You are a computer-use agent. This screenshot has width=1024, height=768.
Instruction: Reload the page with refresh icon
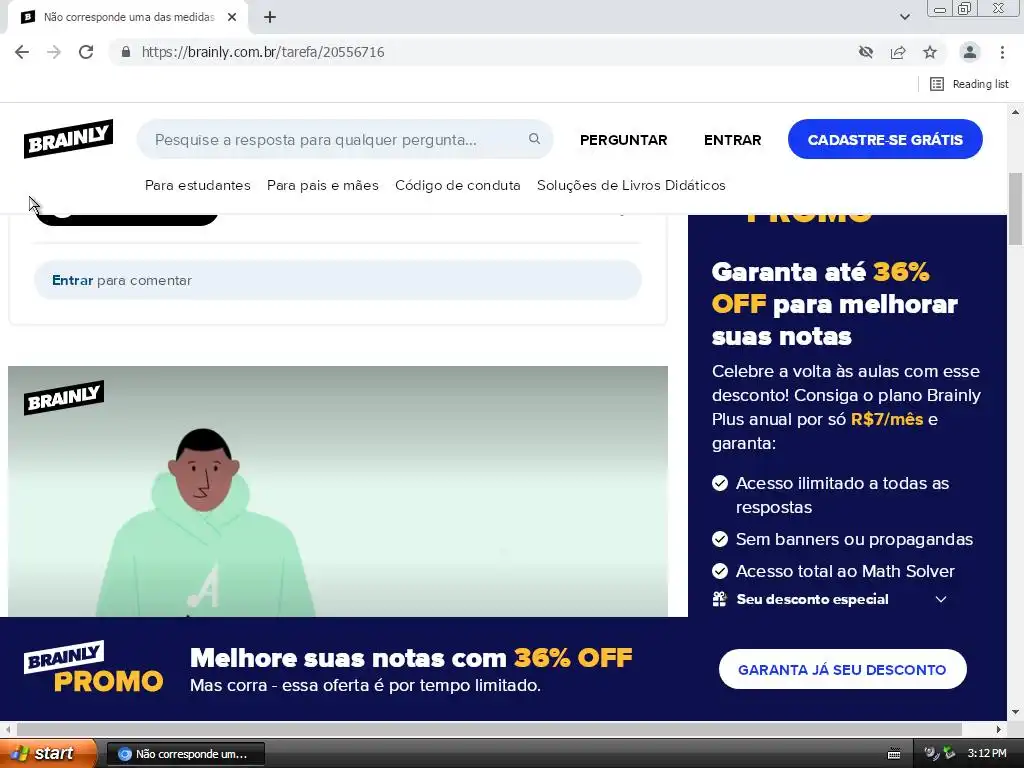[x=86, y=52]
